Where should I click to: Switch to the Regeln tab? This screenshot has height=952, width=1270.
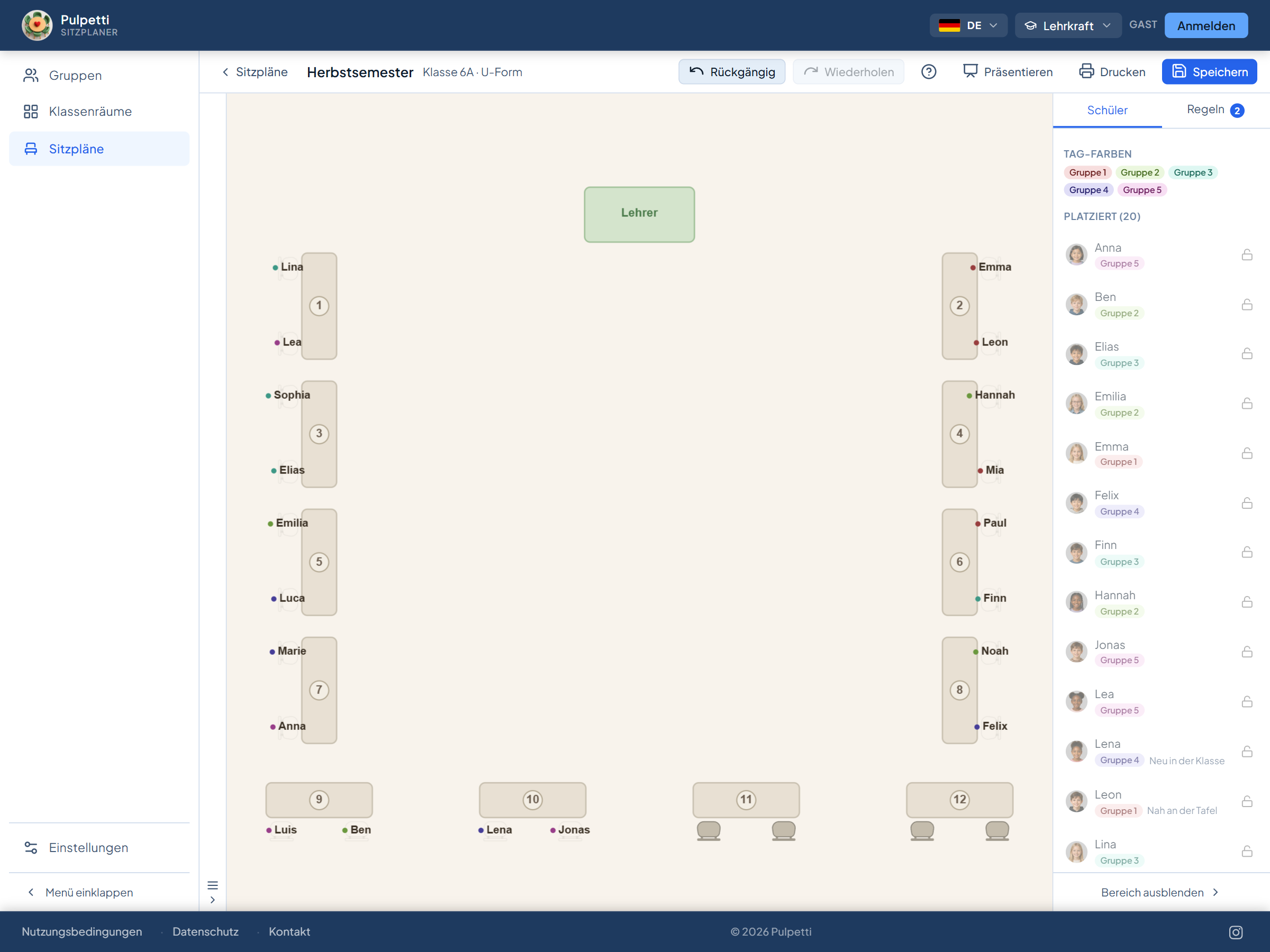1215,109
